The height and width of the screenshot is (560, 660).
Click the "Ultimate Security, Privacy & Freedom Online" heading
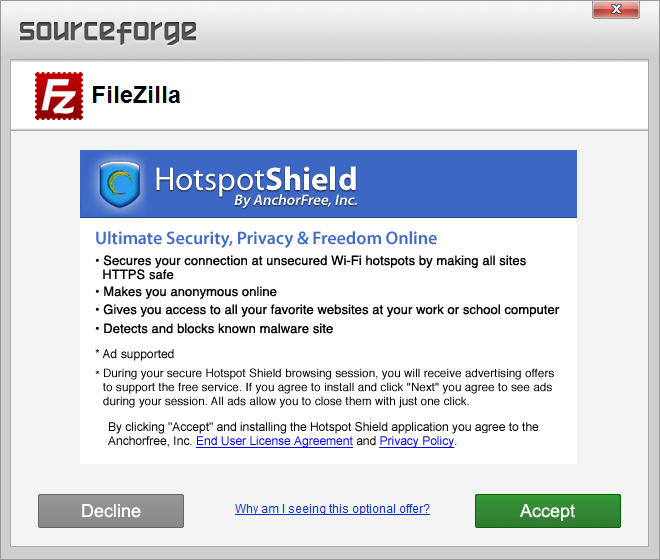(266, 238)
